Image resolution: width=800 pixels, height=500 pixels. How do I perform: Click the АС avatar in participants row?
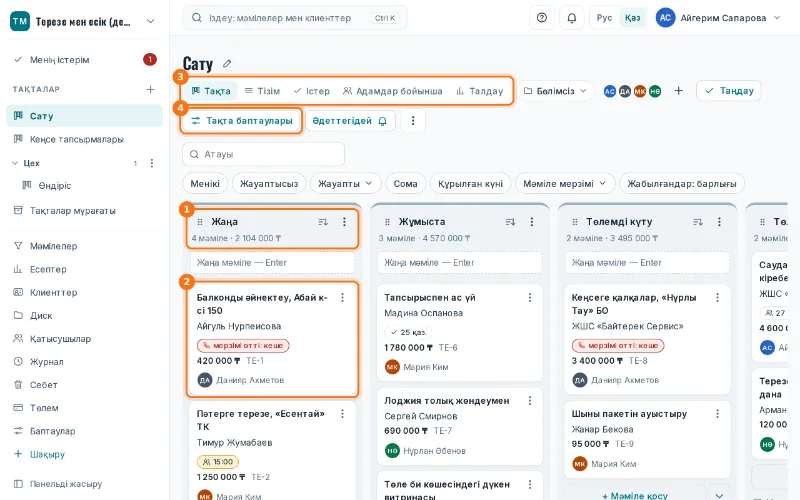tap(610, 91)
